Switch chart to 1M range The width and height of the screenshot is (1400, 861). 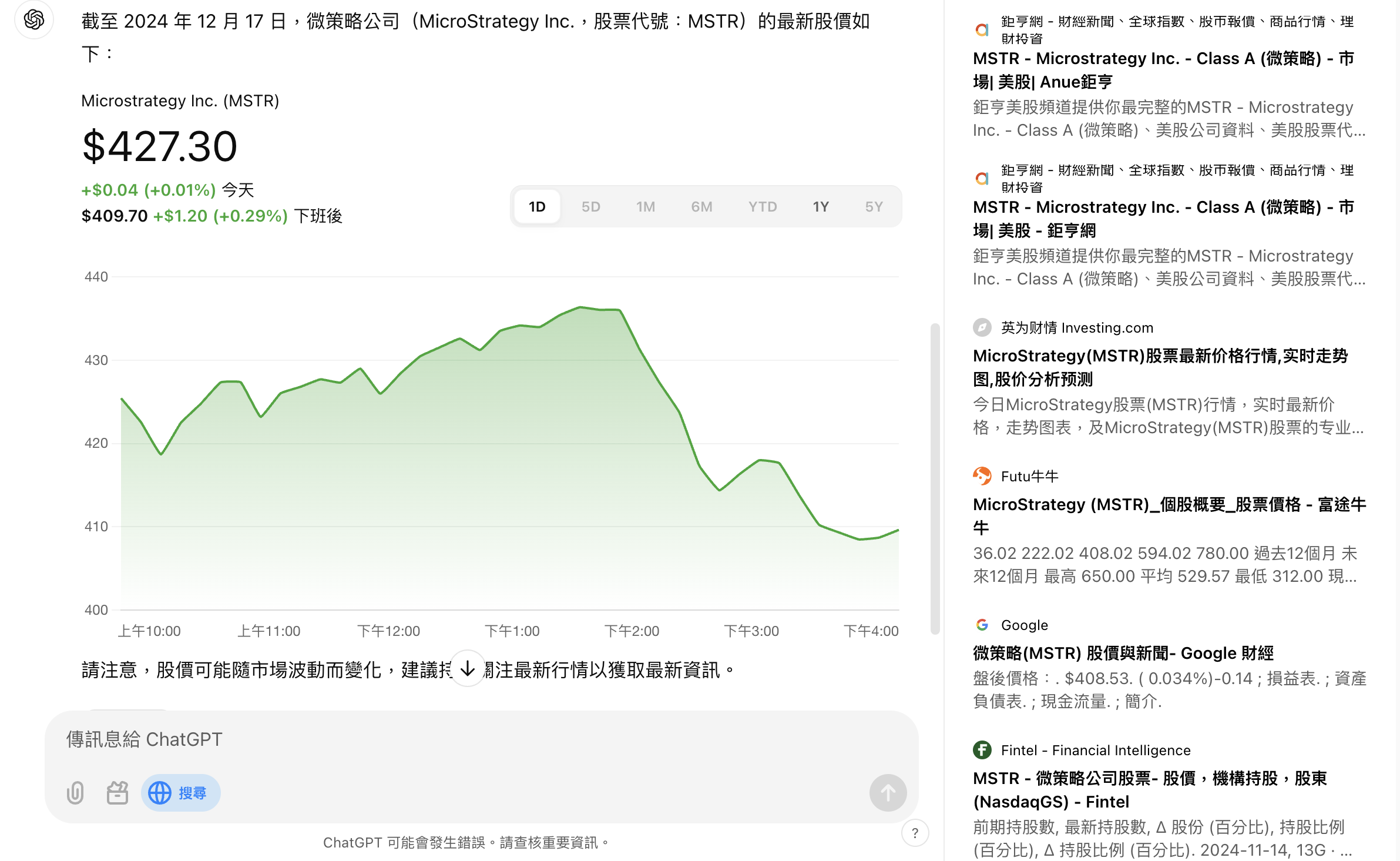[645, 207]
